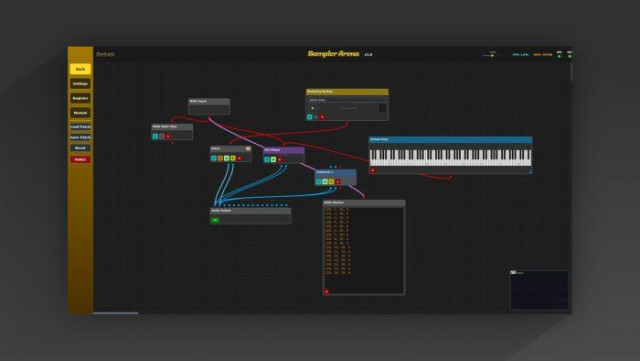Open the Manual from sidebar
The width and height of the screenshot is (640, 361).
(x=80, y=113)
